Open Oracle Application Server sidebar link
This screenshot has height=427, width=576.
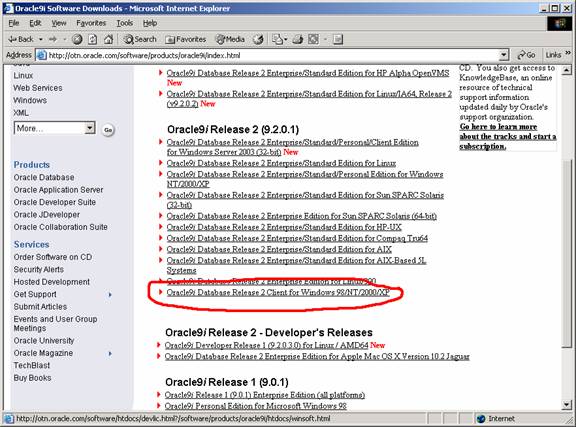coord(58,190)
